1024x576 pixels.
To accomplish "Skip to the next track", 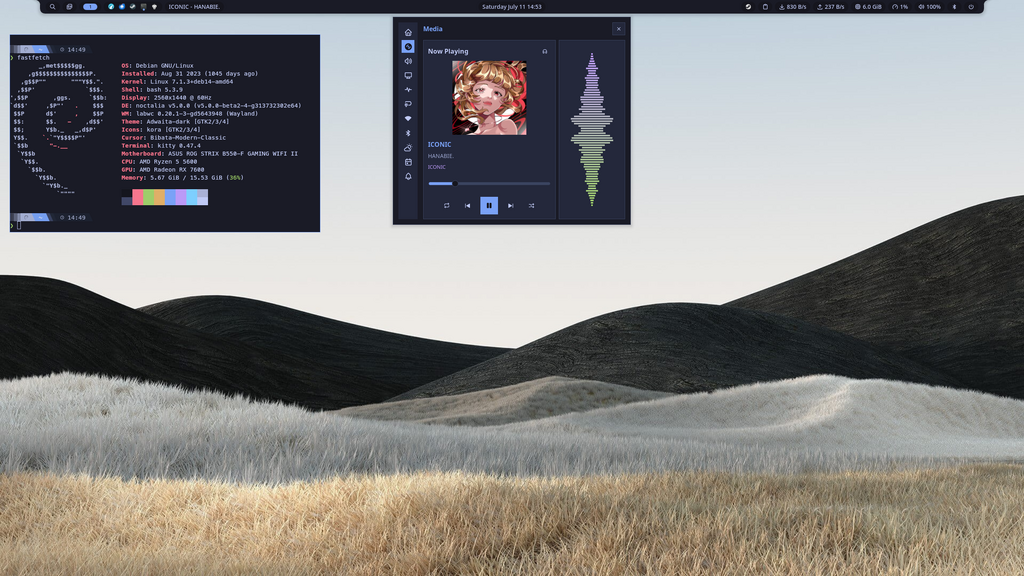I will coord(511,205).
